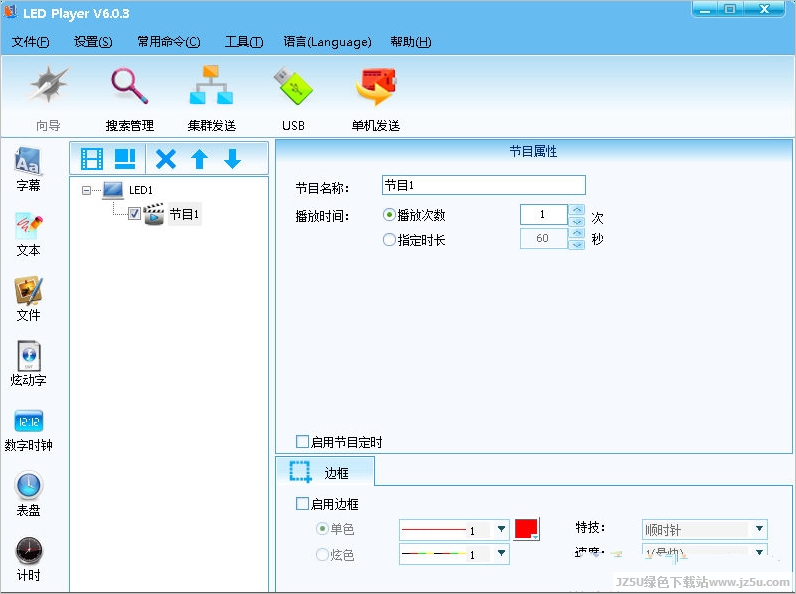Select the 播放次数 radio button

tap(389, 215)
